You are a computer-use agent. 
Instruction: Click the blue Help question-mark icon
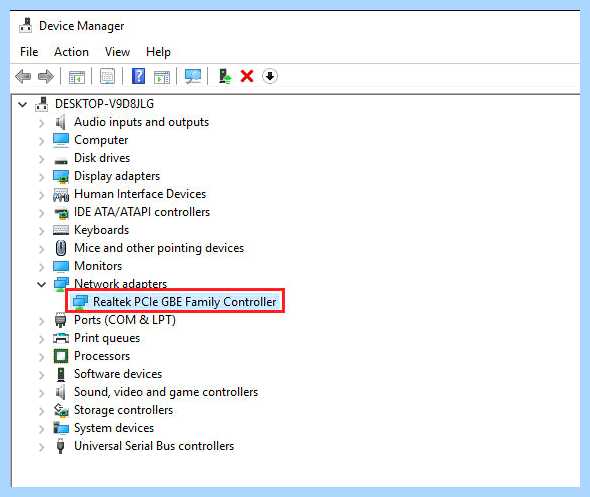(x=138, y=76)
